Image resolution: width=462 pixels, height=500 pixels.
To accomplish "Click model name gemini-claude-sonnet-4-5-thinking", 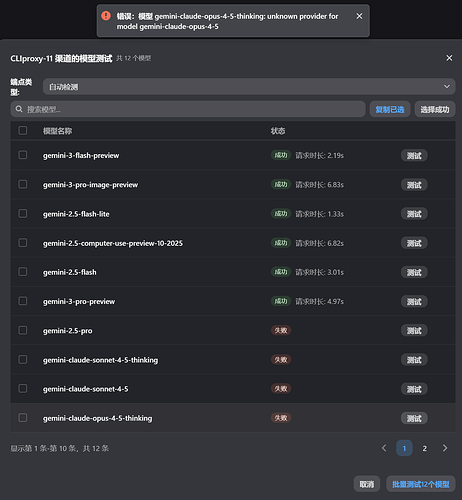I will (100, 360).
